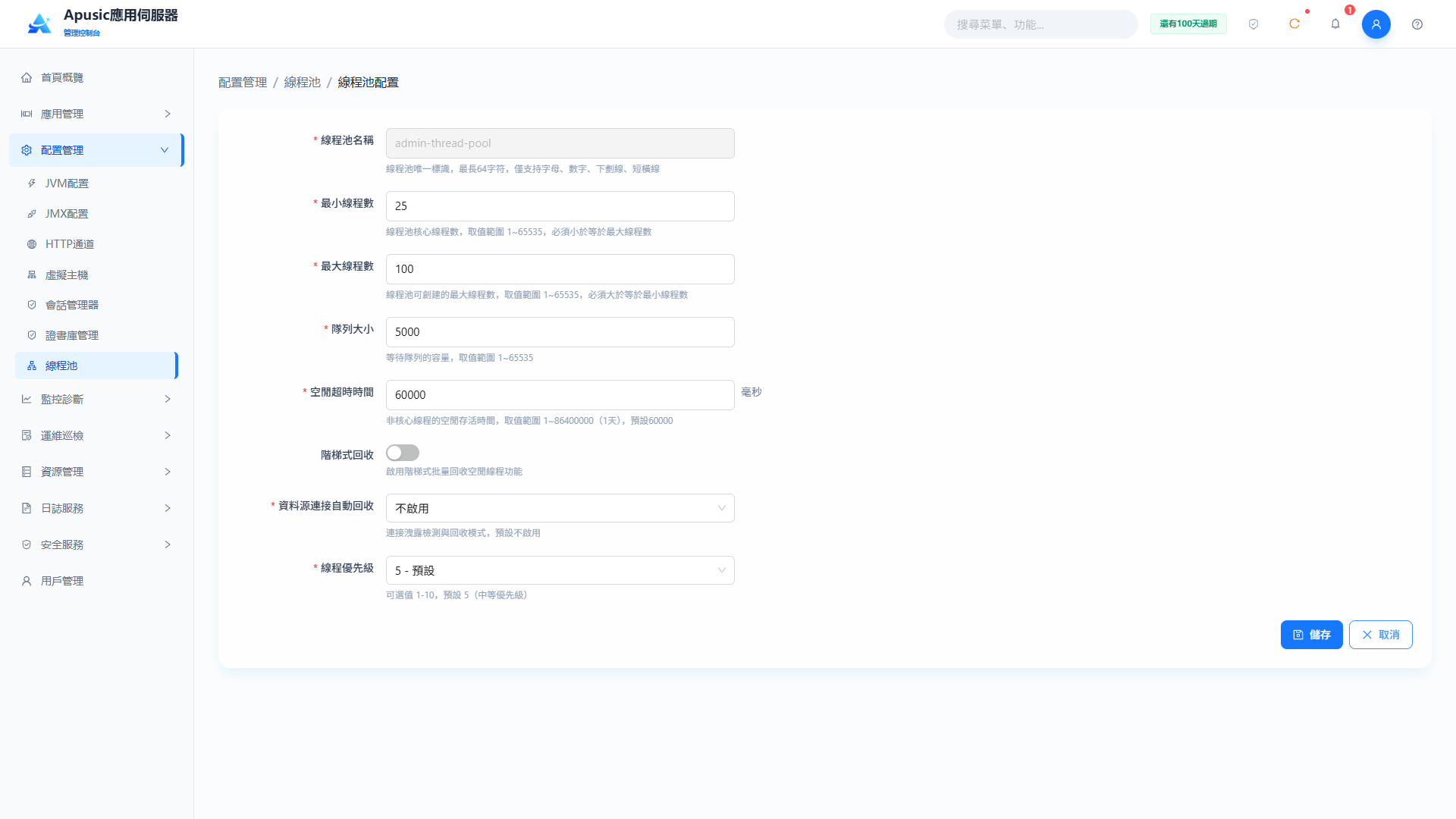The image size is (1456, 819).
Task: Click the 隊列大小 input field
Action: 560,332
